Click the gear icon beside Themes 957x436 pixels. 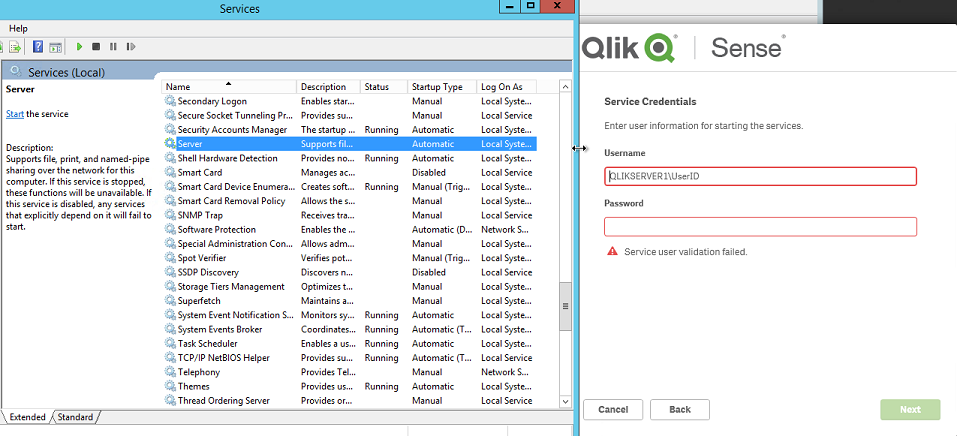170,387
